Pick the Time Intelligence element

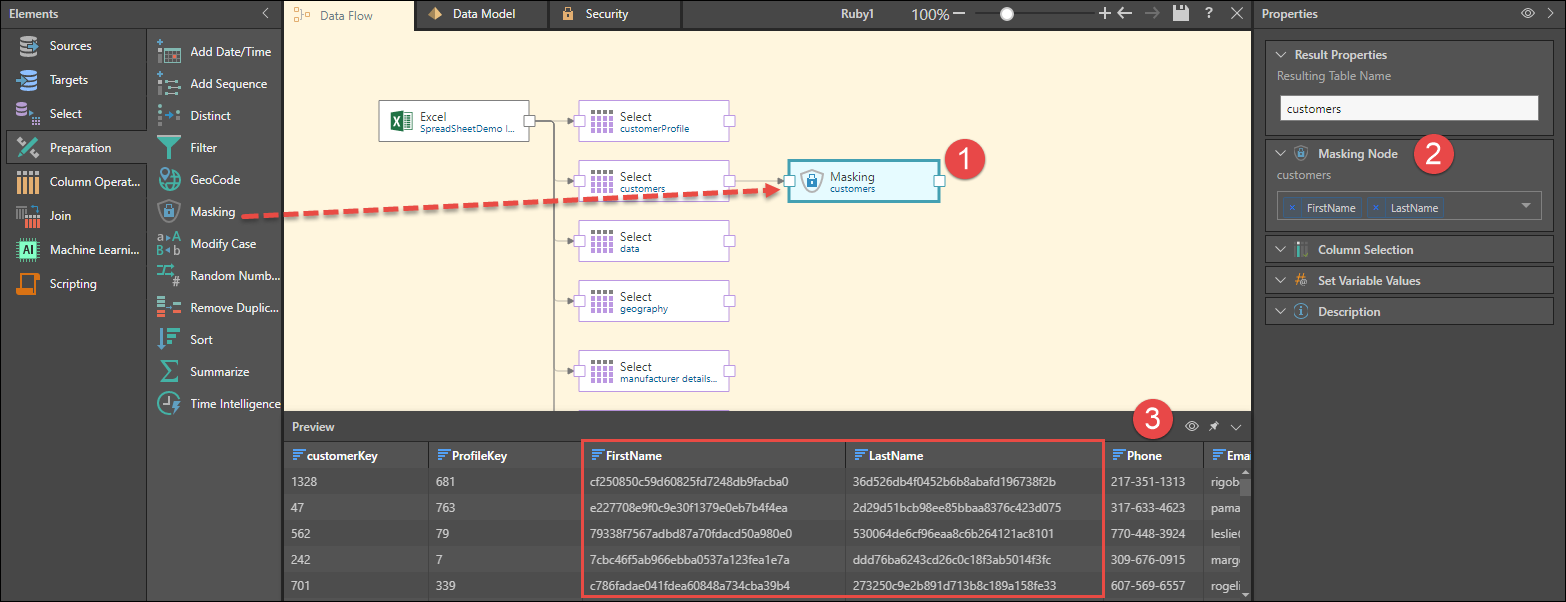[169, 404]
